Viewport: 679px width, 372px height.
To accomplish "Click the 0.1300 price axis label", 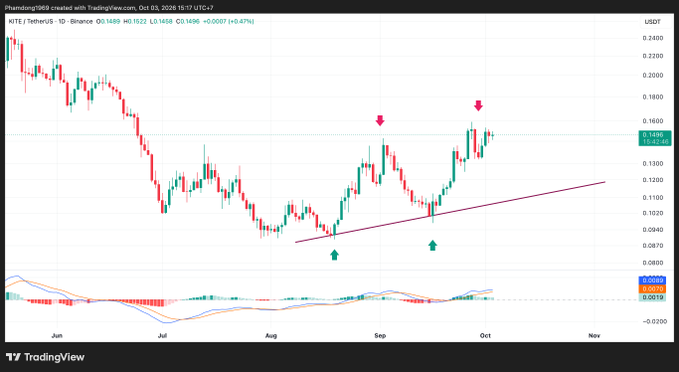I will pyautogui.click(x=653, y=164).
